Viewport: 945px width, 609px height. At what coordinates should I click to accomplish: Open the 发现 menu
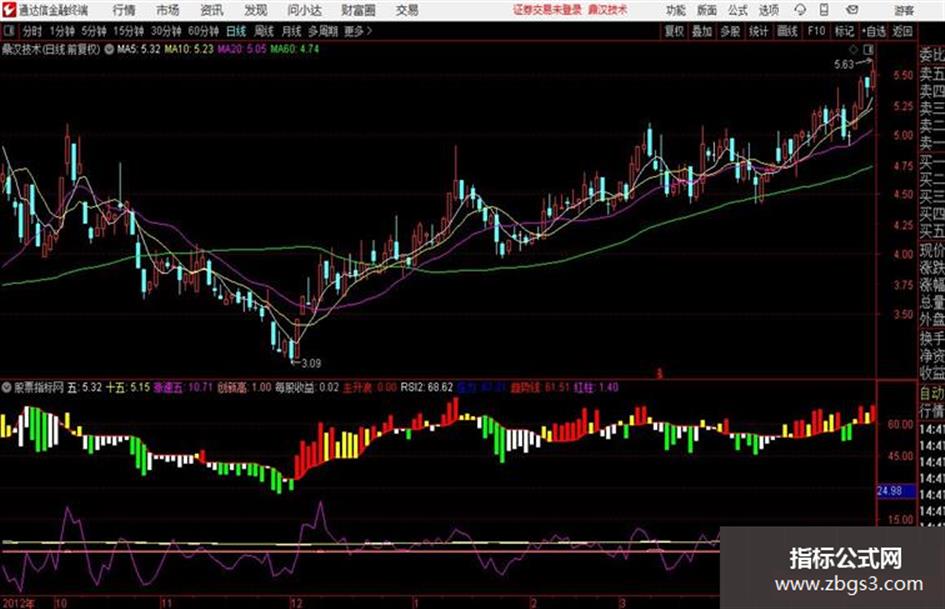(256, 10)
